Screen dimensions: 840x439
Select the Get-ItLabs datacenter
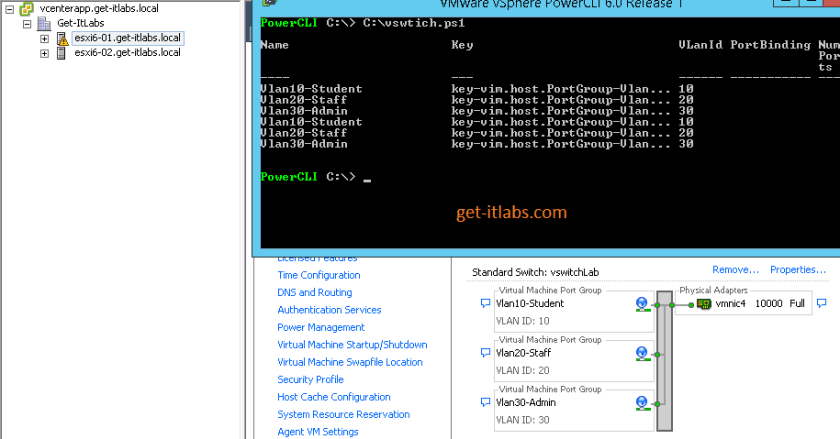(x=80, y=23)
